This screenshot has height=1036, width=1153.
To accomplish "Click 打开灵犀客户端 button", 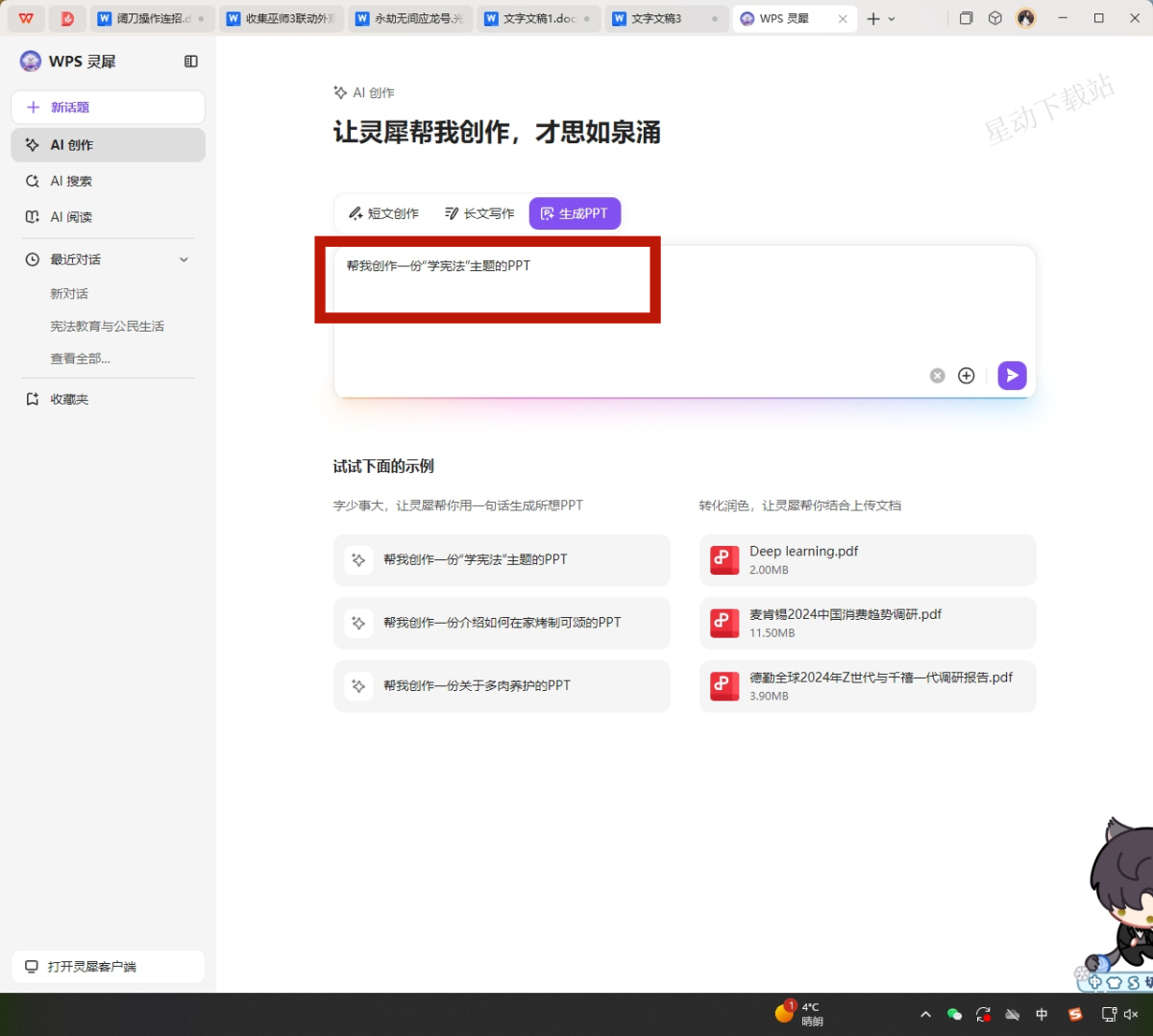I will pyautogui.click(x=108, y=967).
